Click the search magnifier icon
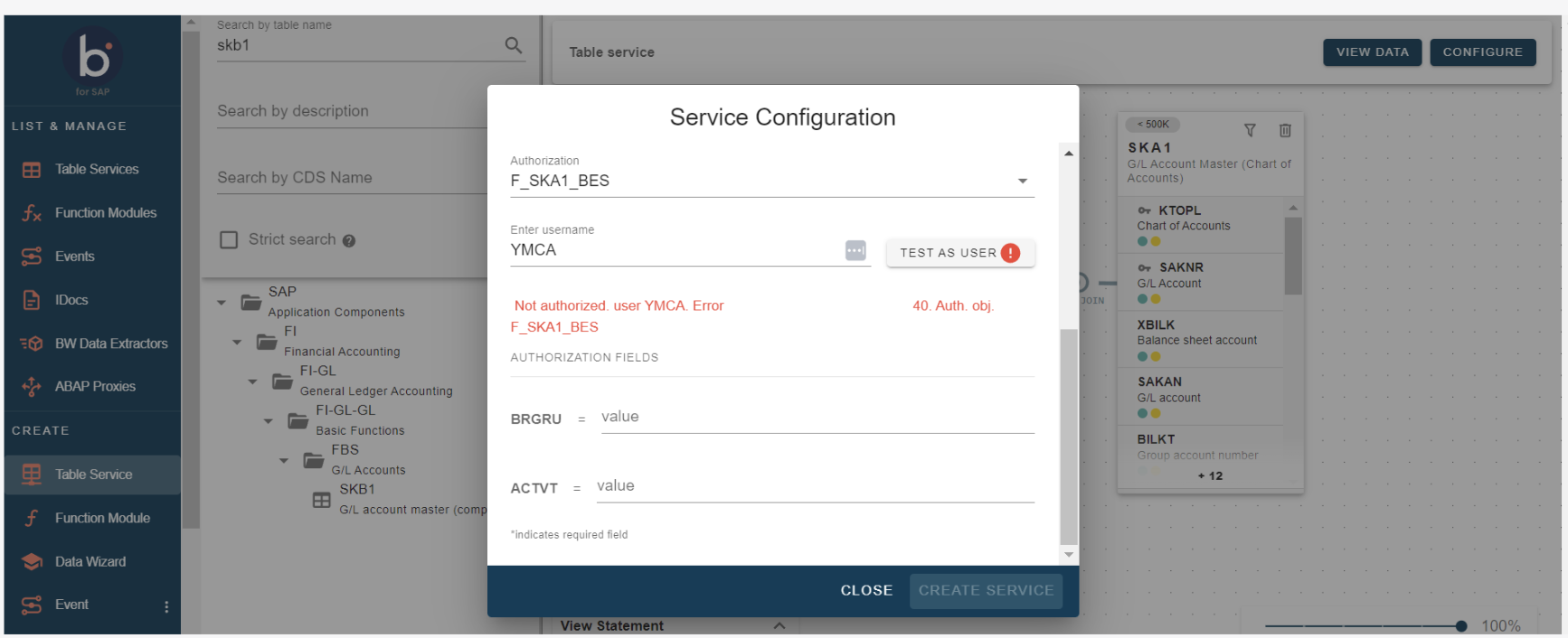1568x638 pixels. tap(514, 45)
